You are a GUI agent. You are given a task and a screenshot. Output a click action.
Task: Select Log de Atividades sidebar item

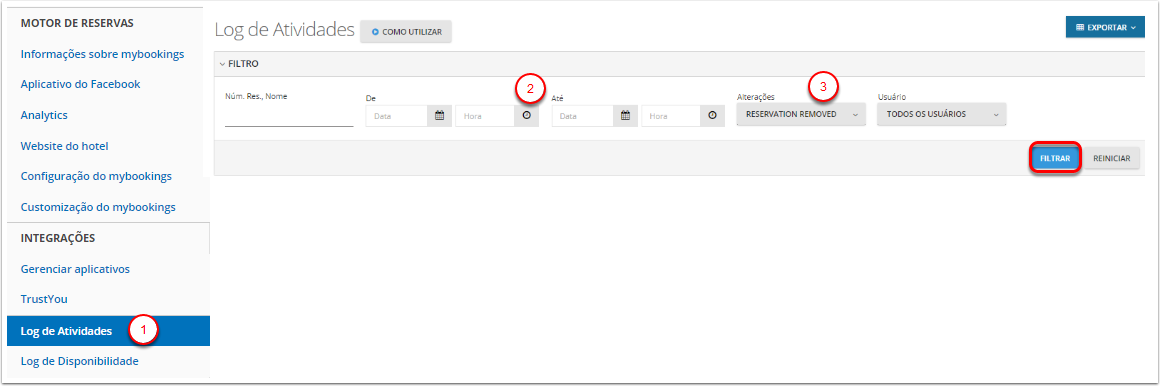coord(108,331)
